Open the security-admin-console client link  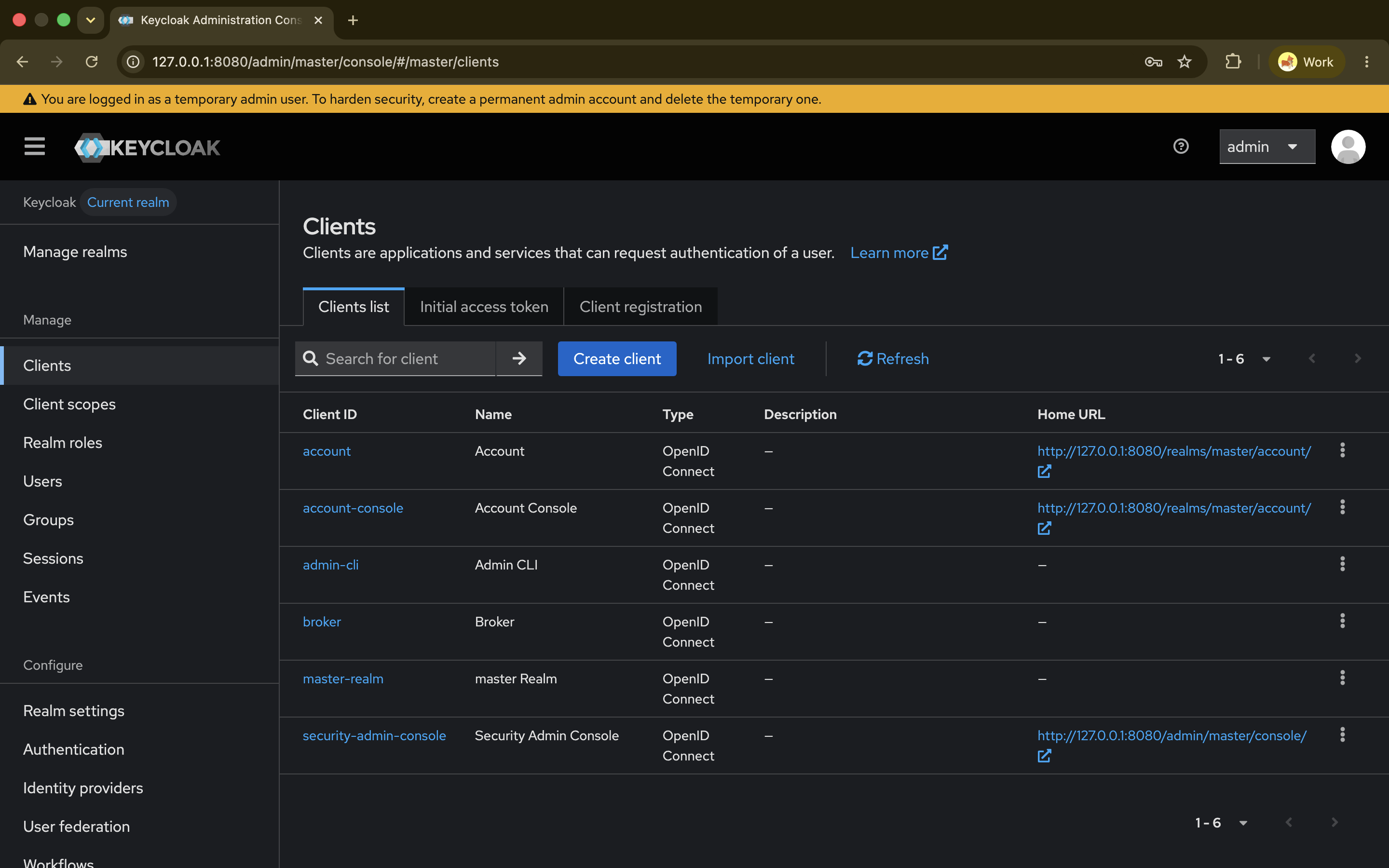(374, 735)
